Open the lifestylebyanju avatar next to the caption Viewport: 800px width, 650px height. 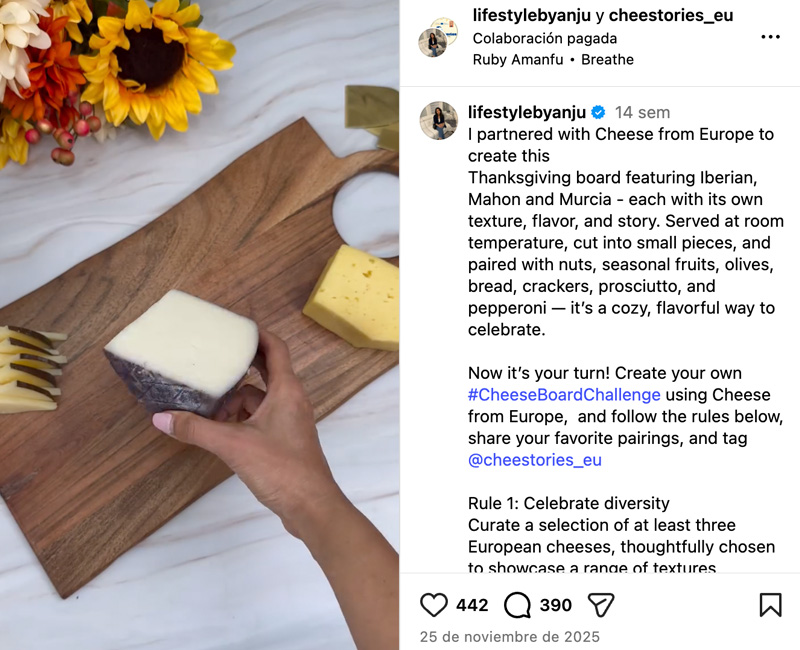click(439, 120)
